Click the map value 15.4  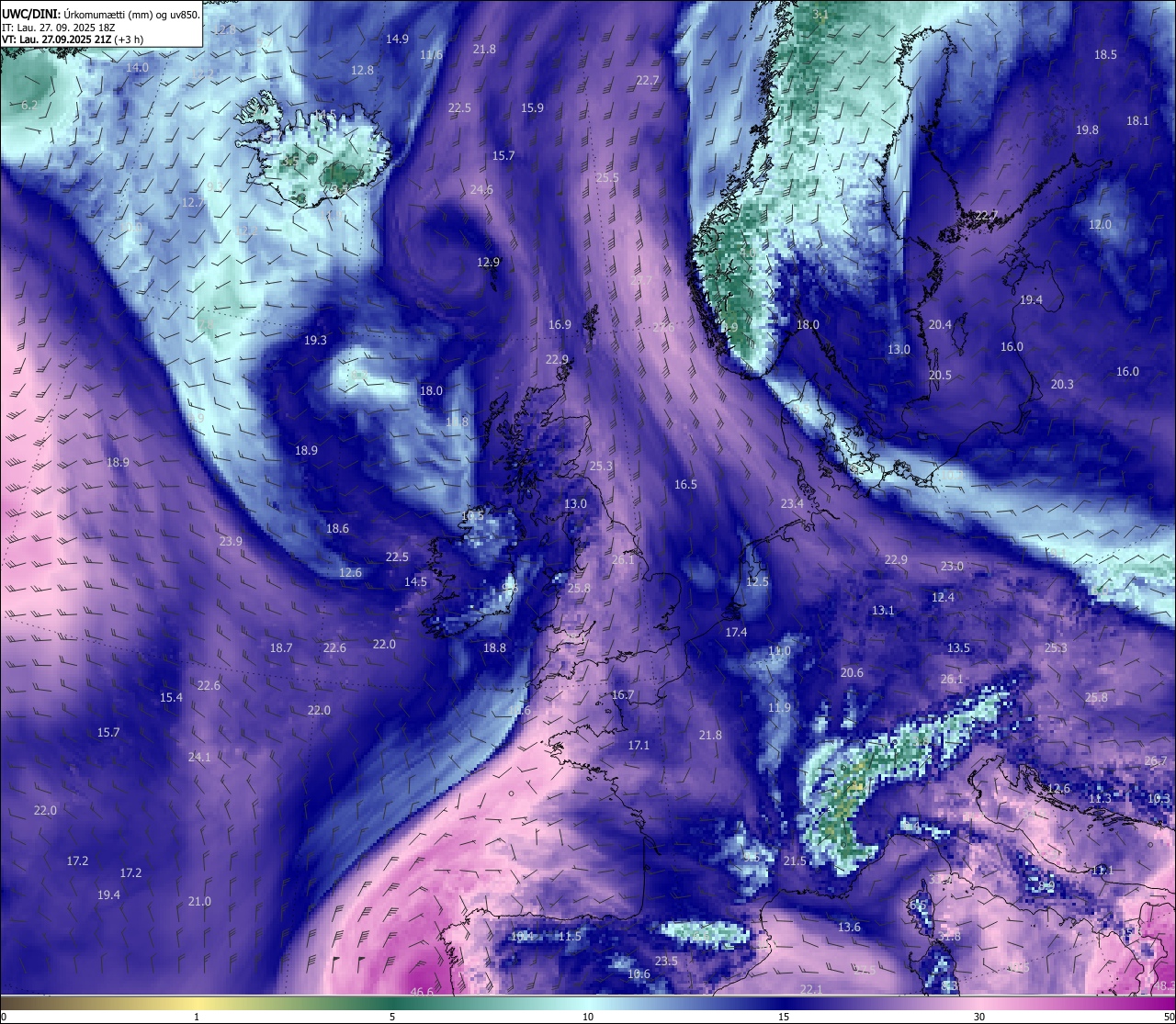(x=171, y=697)
